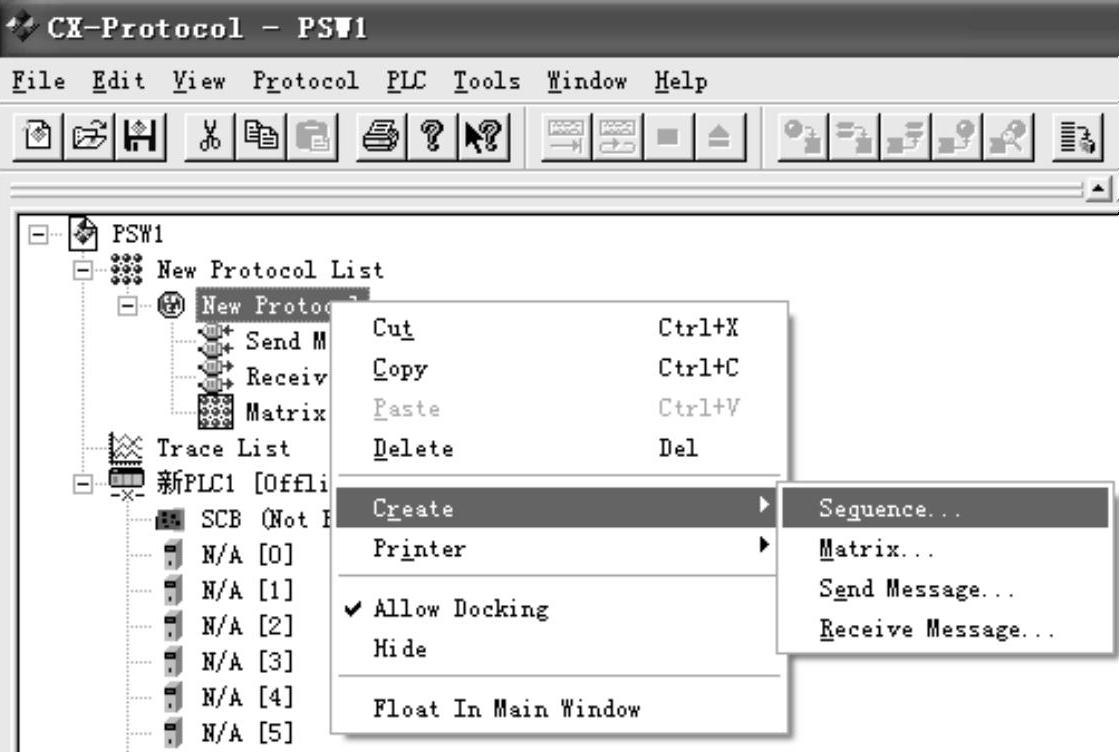Screen dimensions: 1119x752
Task: Click the question mark Help icon
Action: point(432,136)
